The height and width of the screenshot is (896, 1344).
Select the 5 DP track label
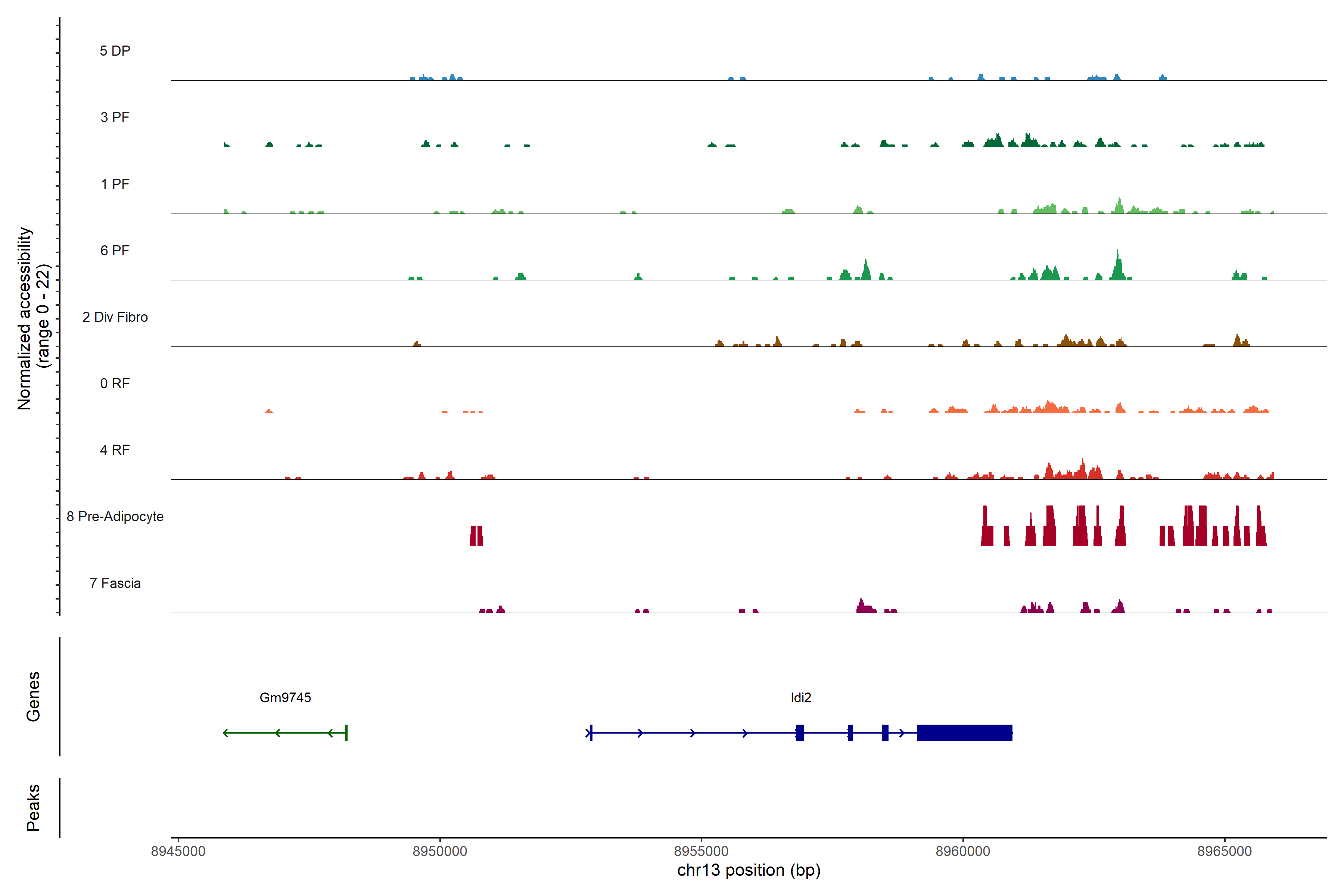115,51
